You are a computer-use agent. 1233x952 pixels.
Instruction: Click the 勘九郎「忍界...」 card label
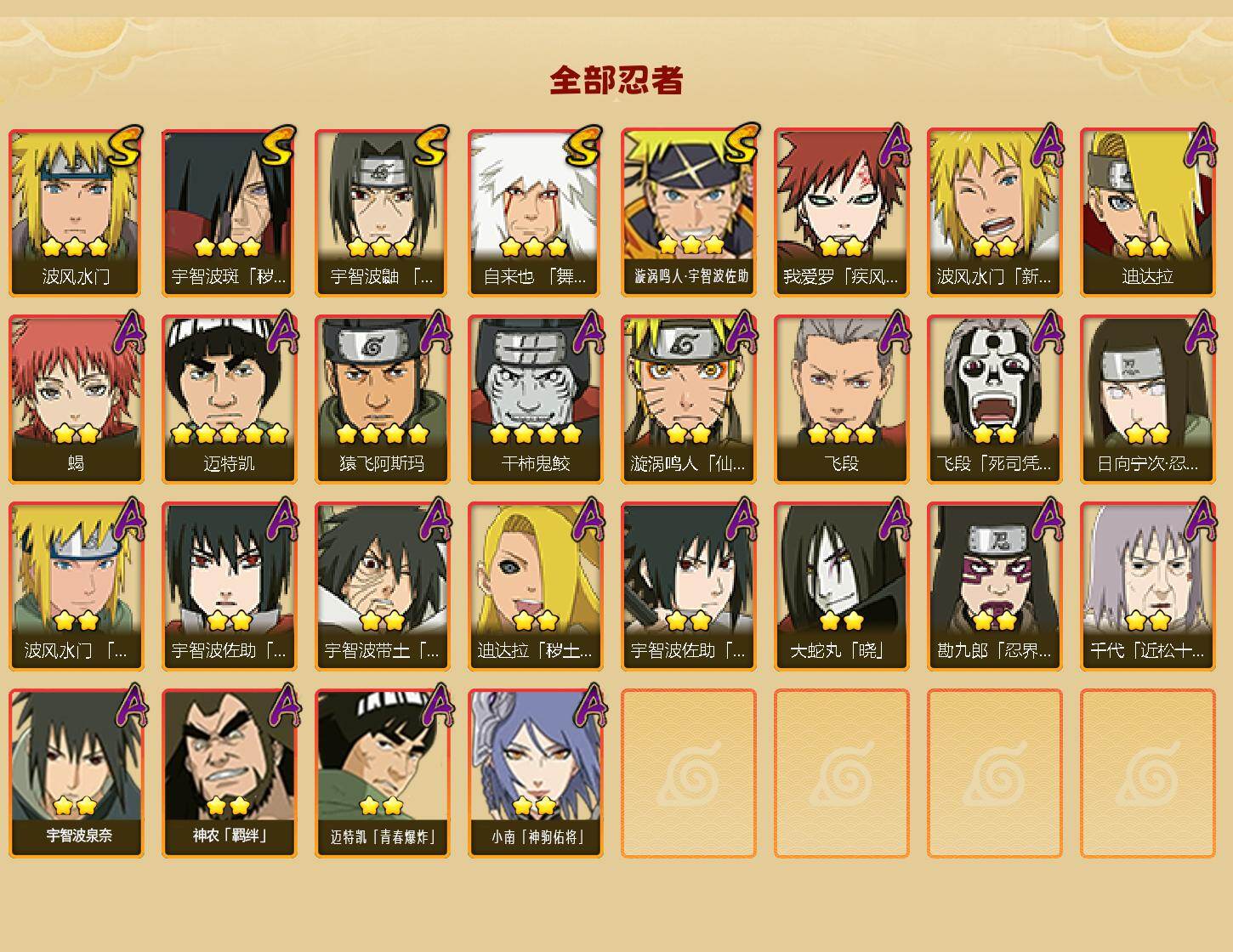(x=995, y=651)
